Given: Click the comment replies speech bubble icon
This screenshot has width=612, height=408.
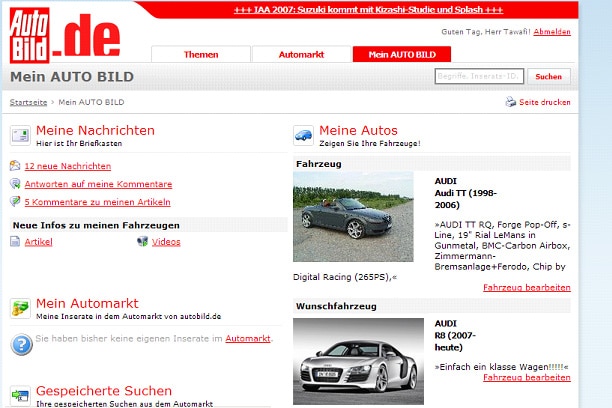Looking at the screenshot, I should pos(15,184).
